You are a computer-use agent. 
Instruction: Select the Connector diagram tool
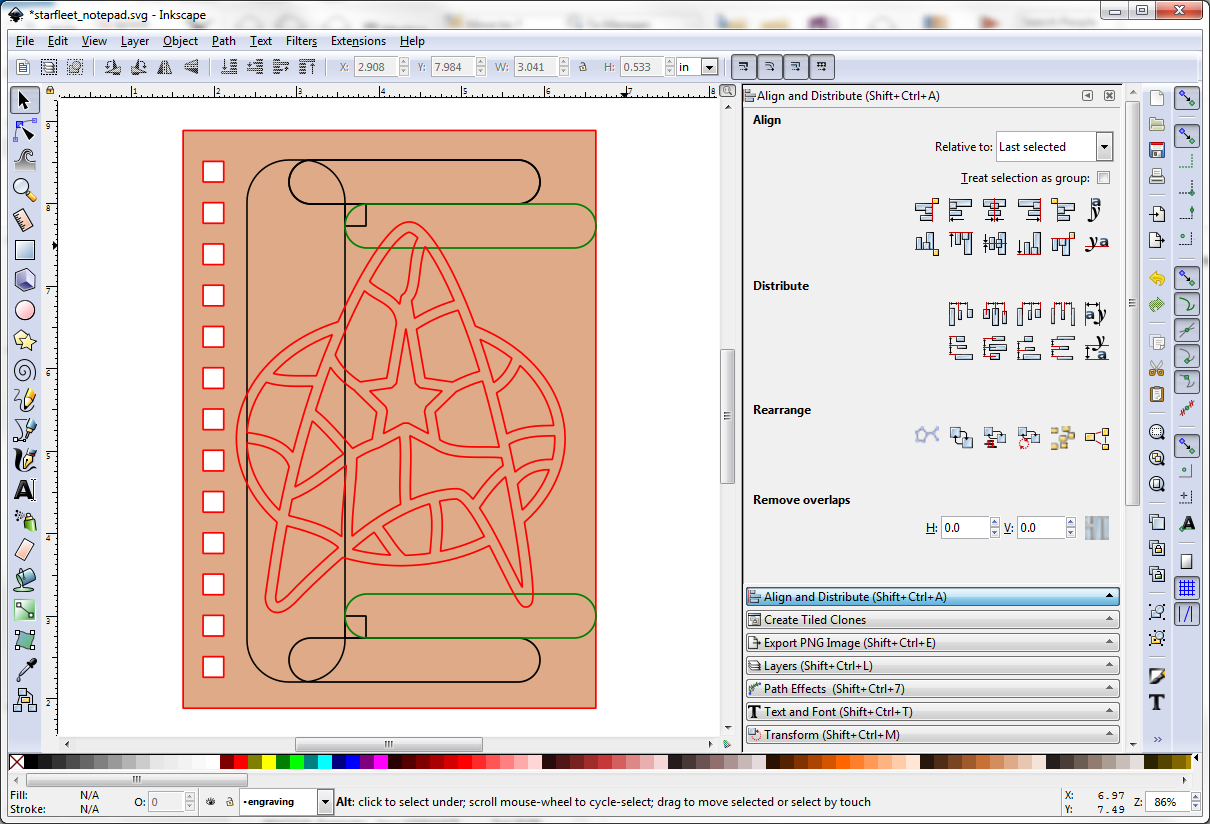(x=25, y=700)
